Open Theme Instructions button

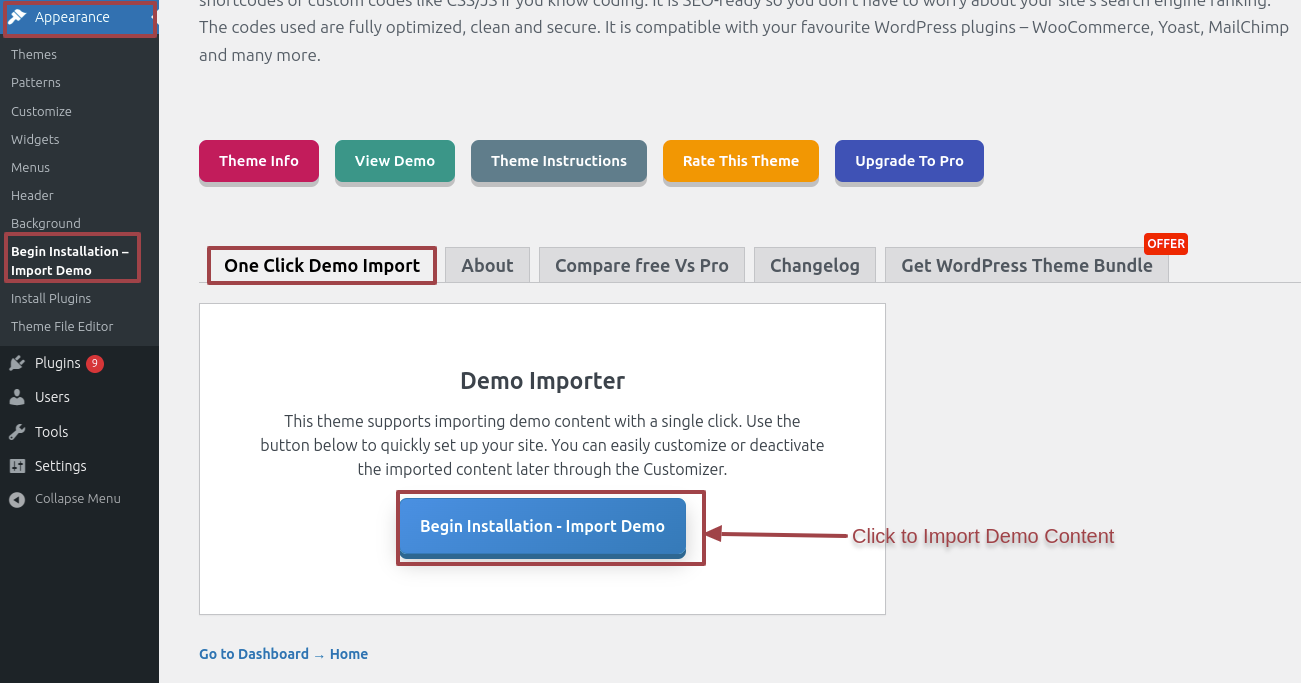coord(559,161)
